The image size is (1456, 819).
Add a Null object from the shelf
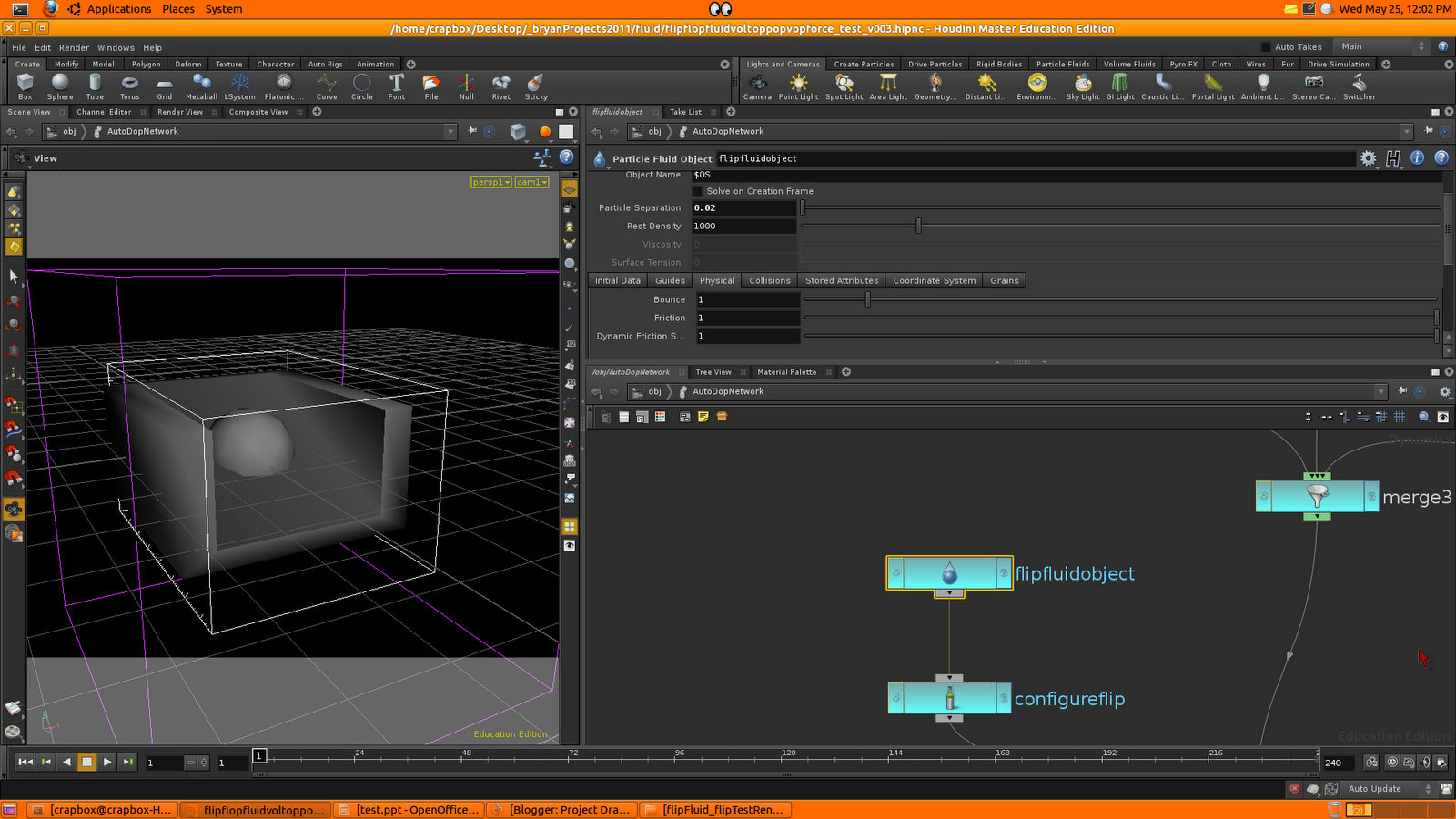pyautogui.click(x=467, y=86)
